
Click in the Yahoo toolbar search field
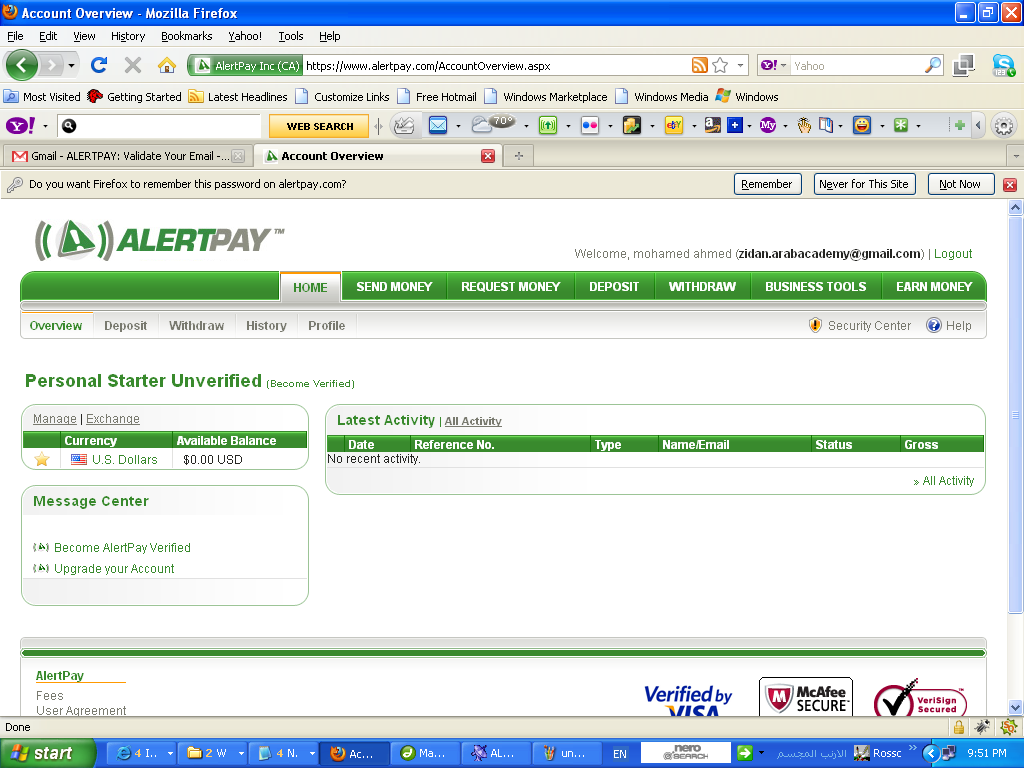click(160, 126)
